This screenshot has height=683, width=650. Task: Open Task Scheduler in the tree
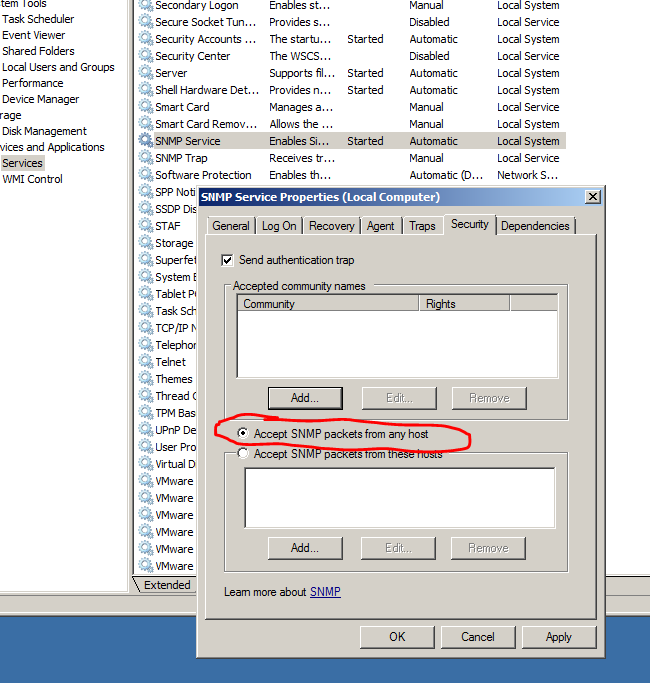coord(38,19)
